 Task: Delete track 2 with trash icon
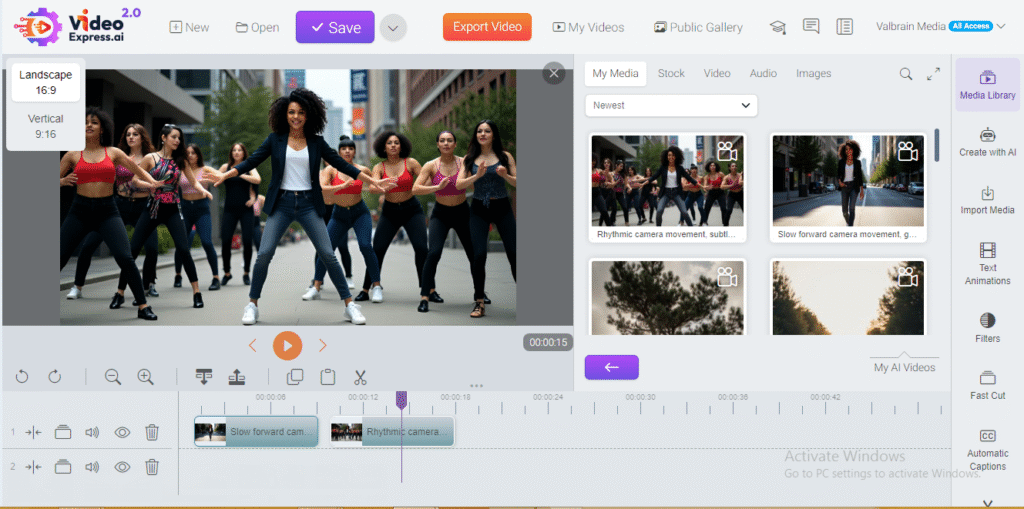152,467
